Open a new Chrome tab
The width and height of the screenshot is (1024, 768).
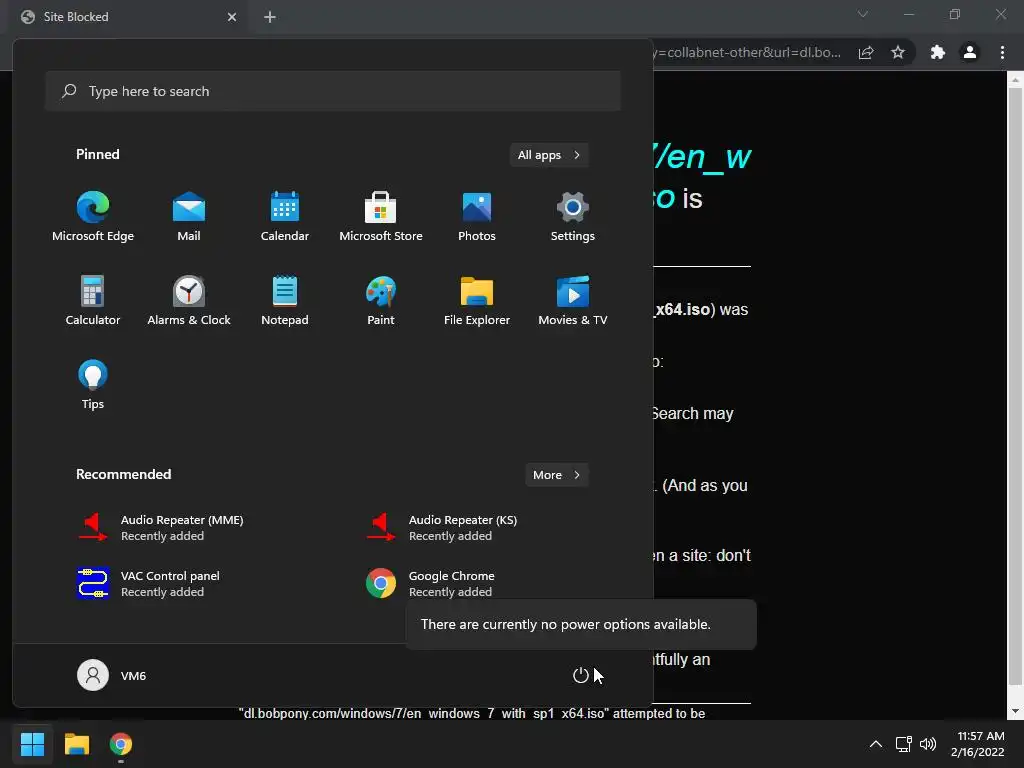(x=270, y=17)
